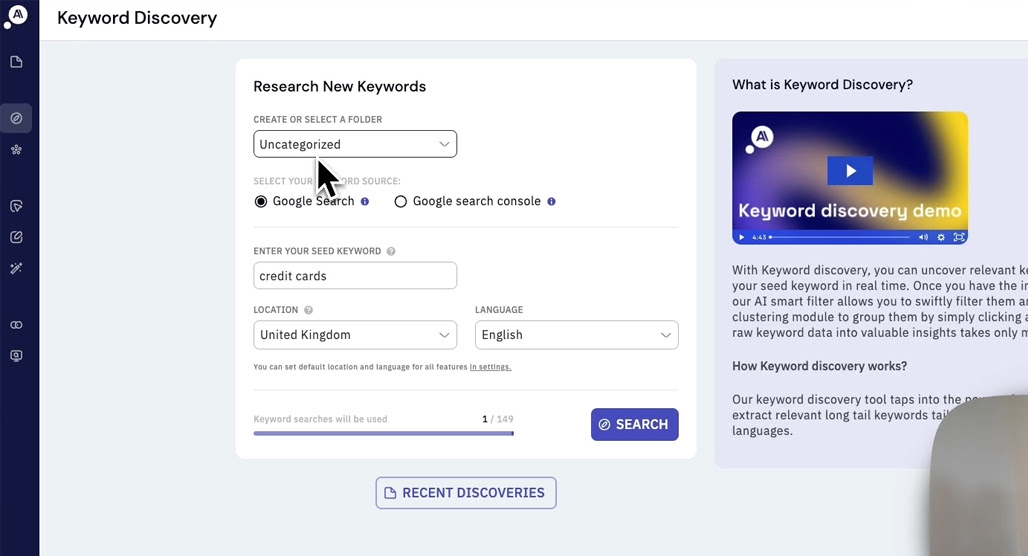Open the linked circles icon in sidebar
The height and width of the screenshot is (556, 1028).
point(16,325)
